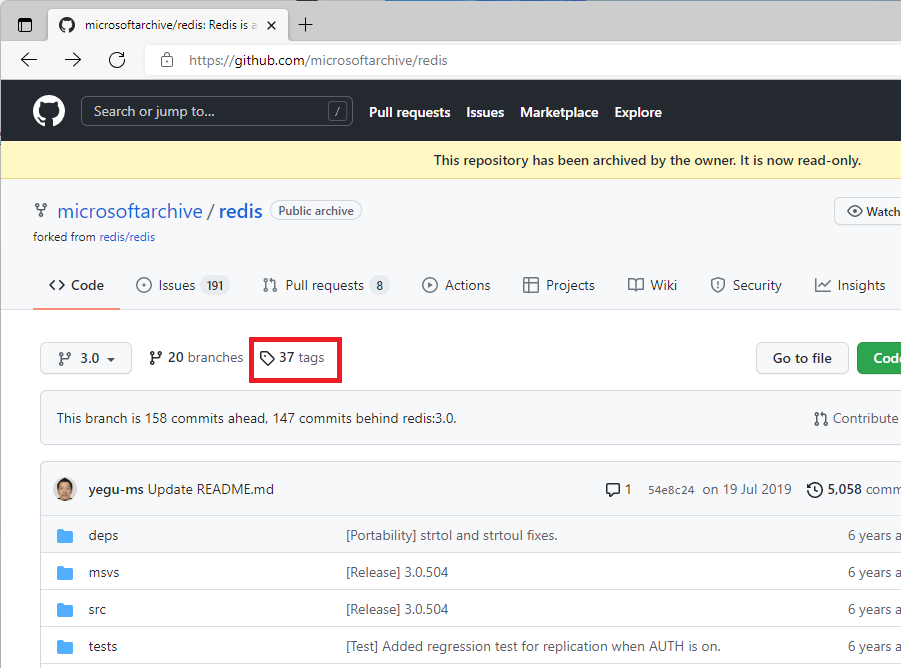Open the tab actions menu icon
The width and height of the screenshot is (901, 668).
click(x=25, y=25)
